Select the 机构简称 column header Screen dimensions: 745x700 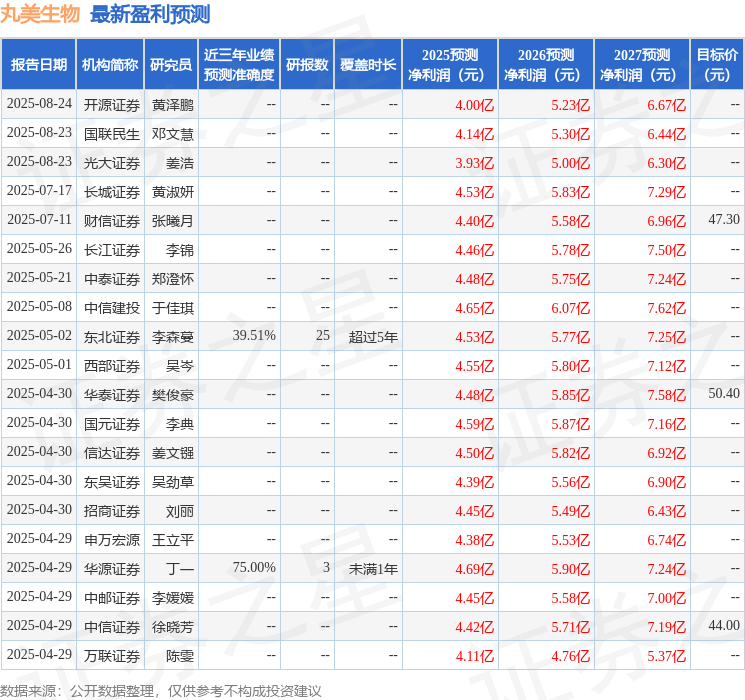[x=110, y=65]
